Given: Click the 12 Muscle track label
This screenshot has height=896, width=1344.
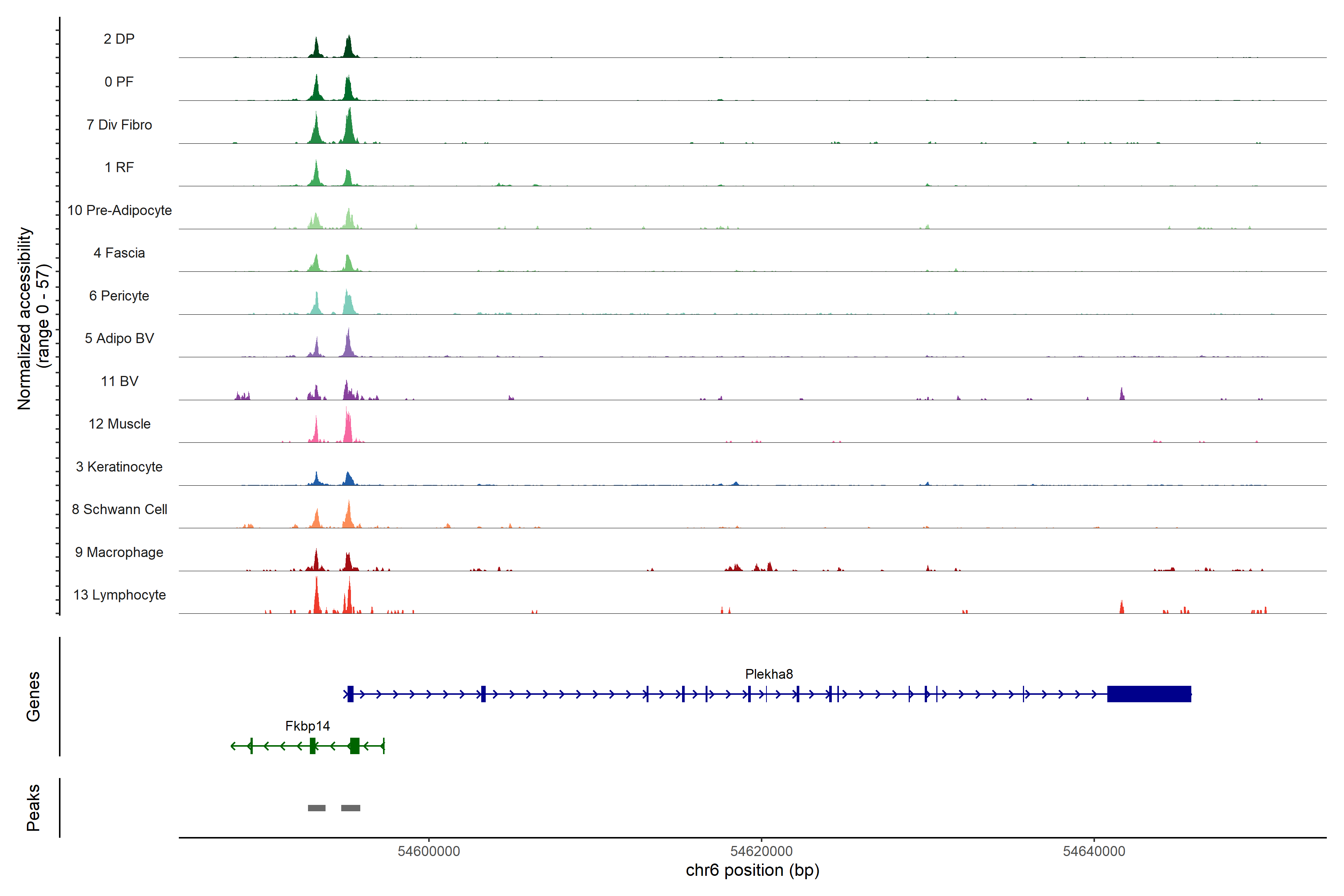Looking at the screenshot, I should (x=119, y=424).
